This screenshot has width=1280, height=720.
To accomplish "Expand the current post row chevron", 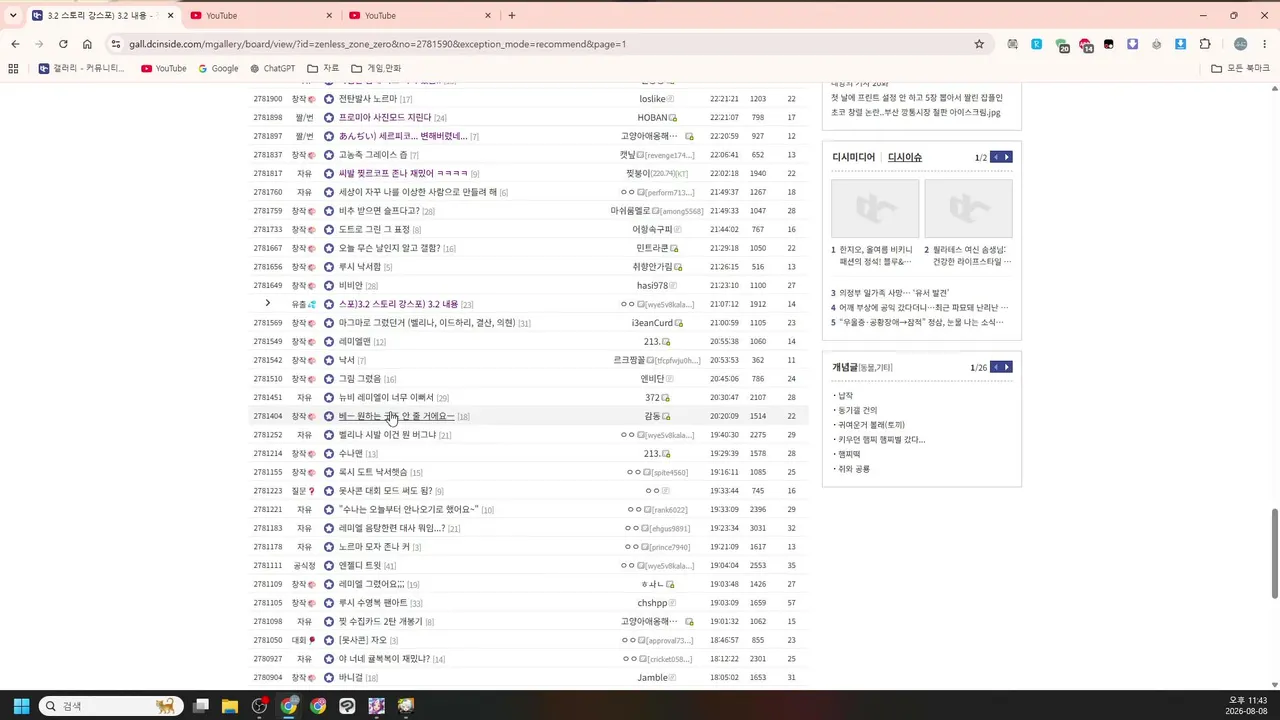I will (268, 304).
